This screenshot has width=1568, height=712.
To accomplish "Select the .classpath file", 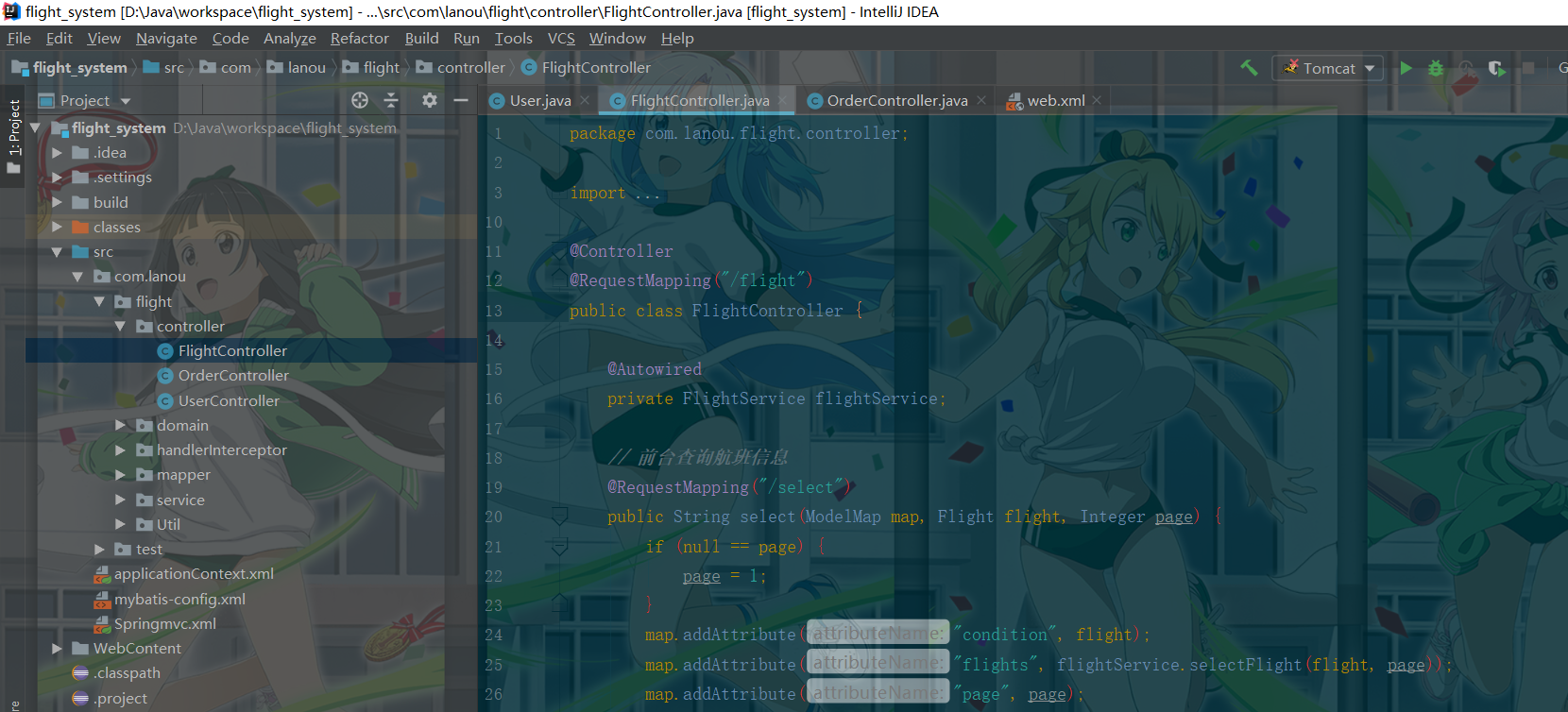I will pyautogui.click(x=117, y=672).
